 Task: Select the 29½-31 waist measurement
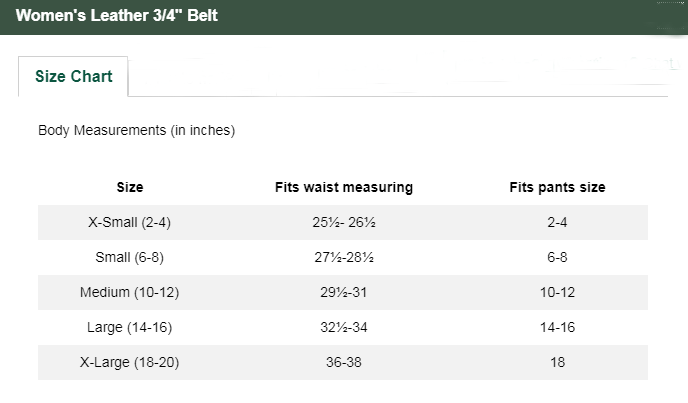tap(344, 292)
